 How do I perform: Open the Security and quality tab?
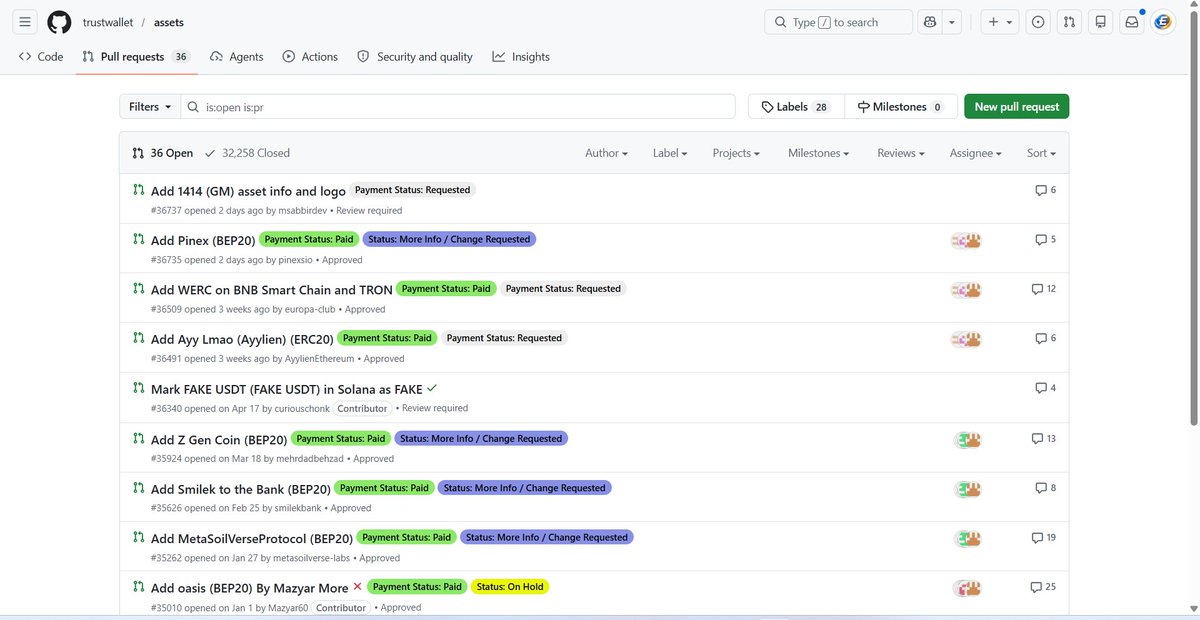(415, 57)
